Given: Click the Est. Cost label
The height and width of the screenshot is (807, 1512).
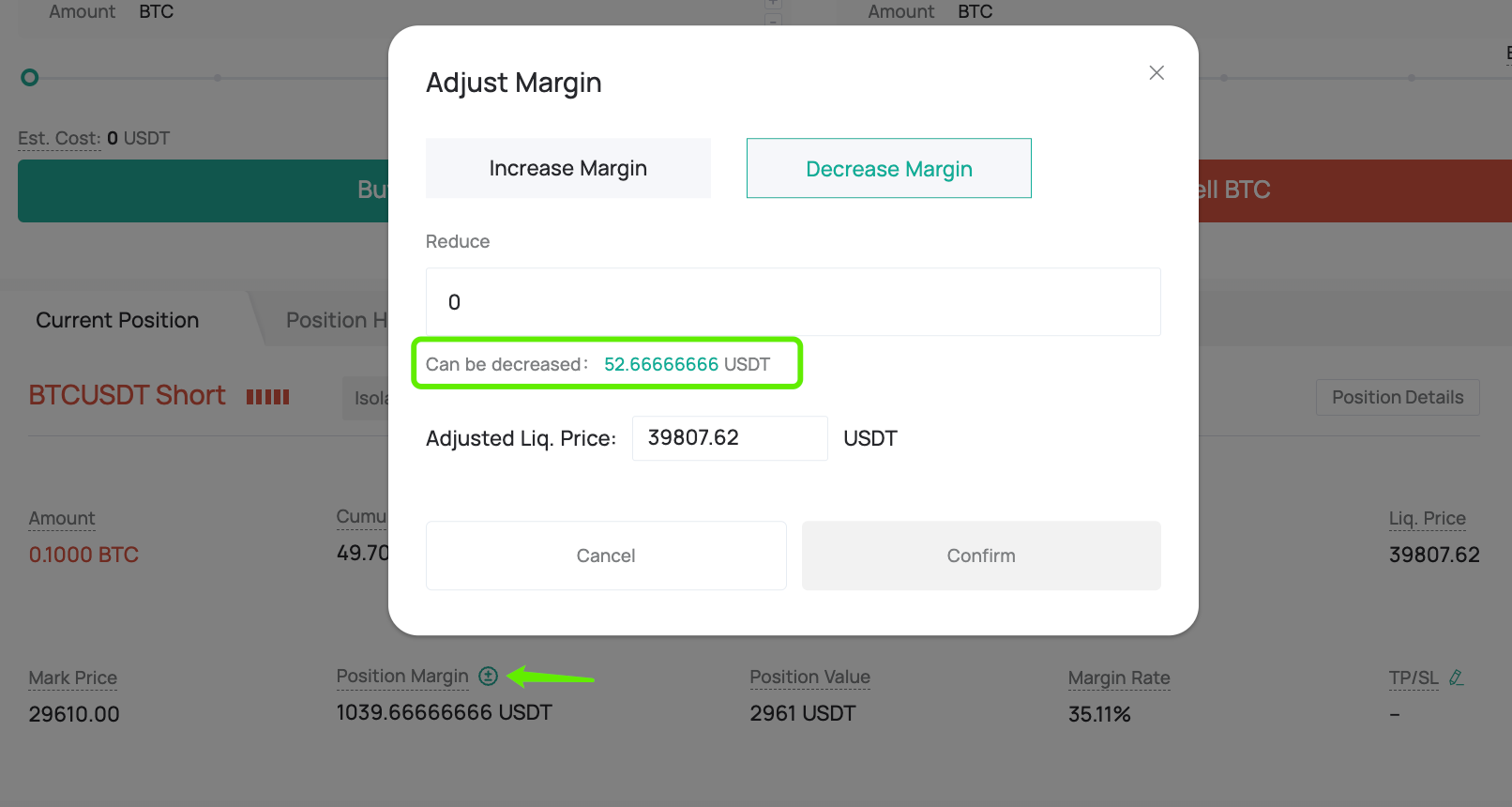Looking at the screenshot, I should click(x=58, y=138).
